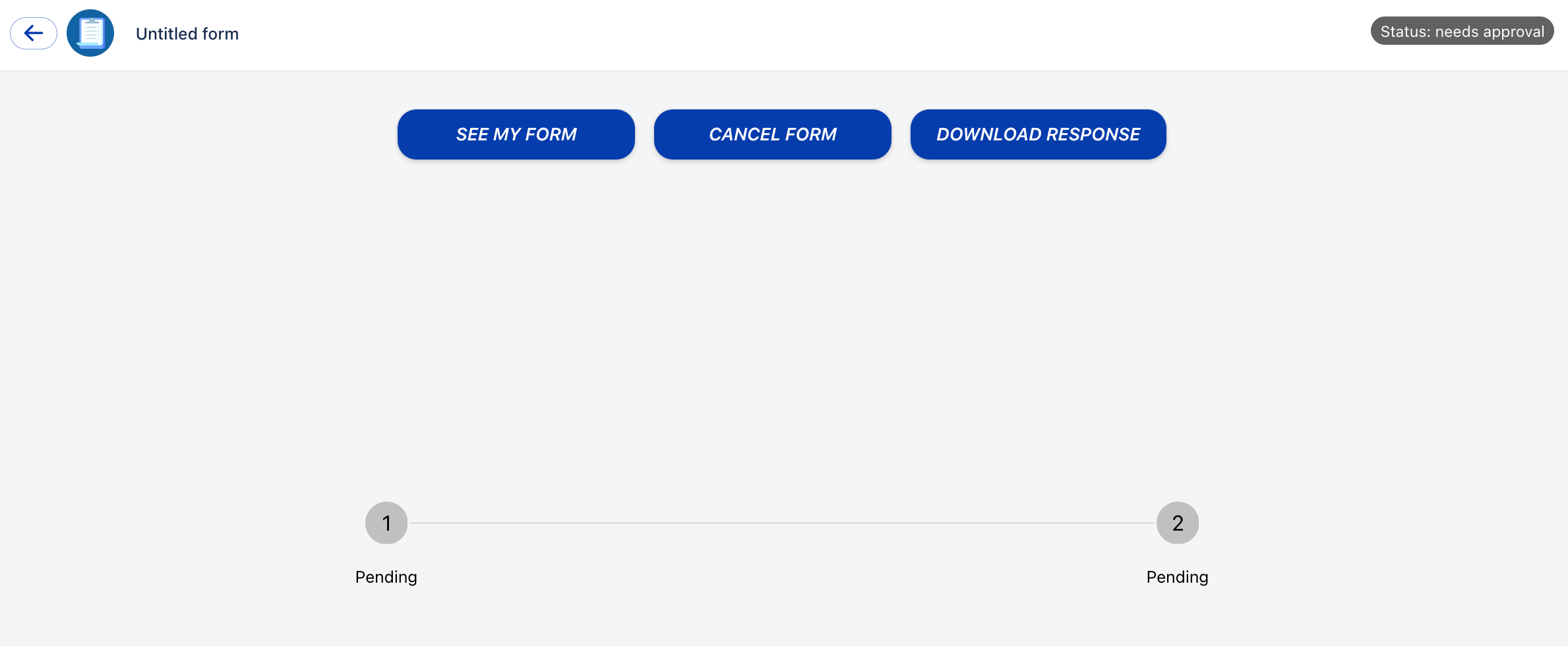The image size is (1568, 646).
Task: Click the first approval stage marker
Action: pyautogui.click(x=386, y=523)
